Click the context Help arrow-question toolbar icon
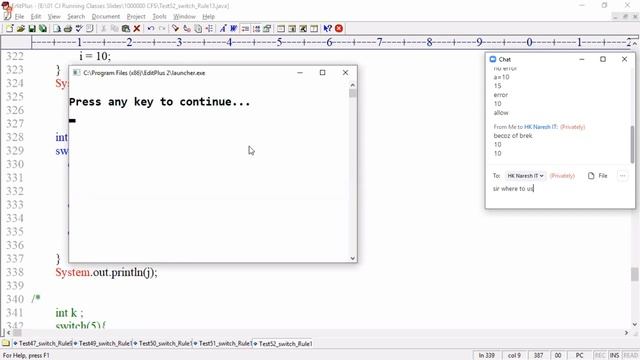This screenshot has height=360, width=640. (327, 29)
